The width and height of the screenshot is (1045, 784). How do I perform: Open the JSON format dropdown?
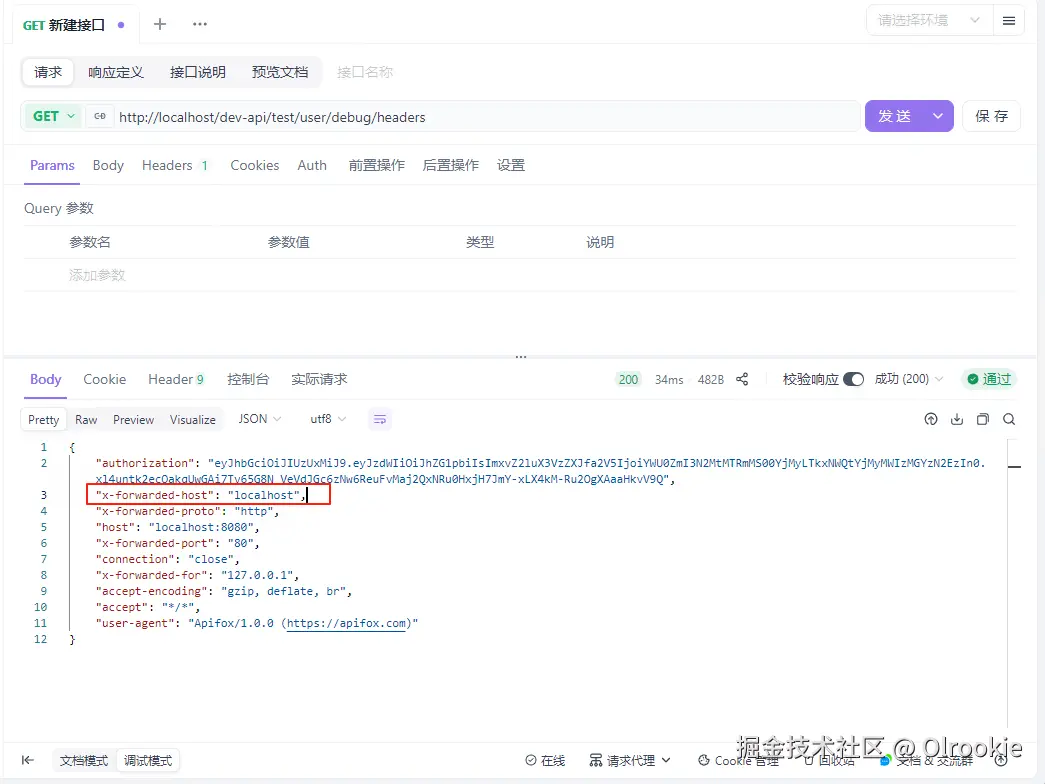(260, 419)
